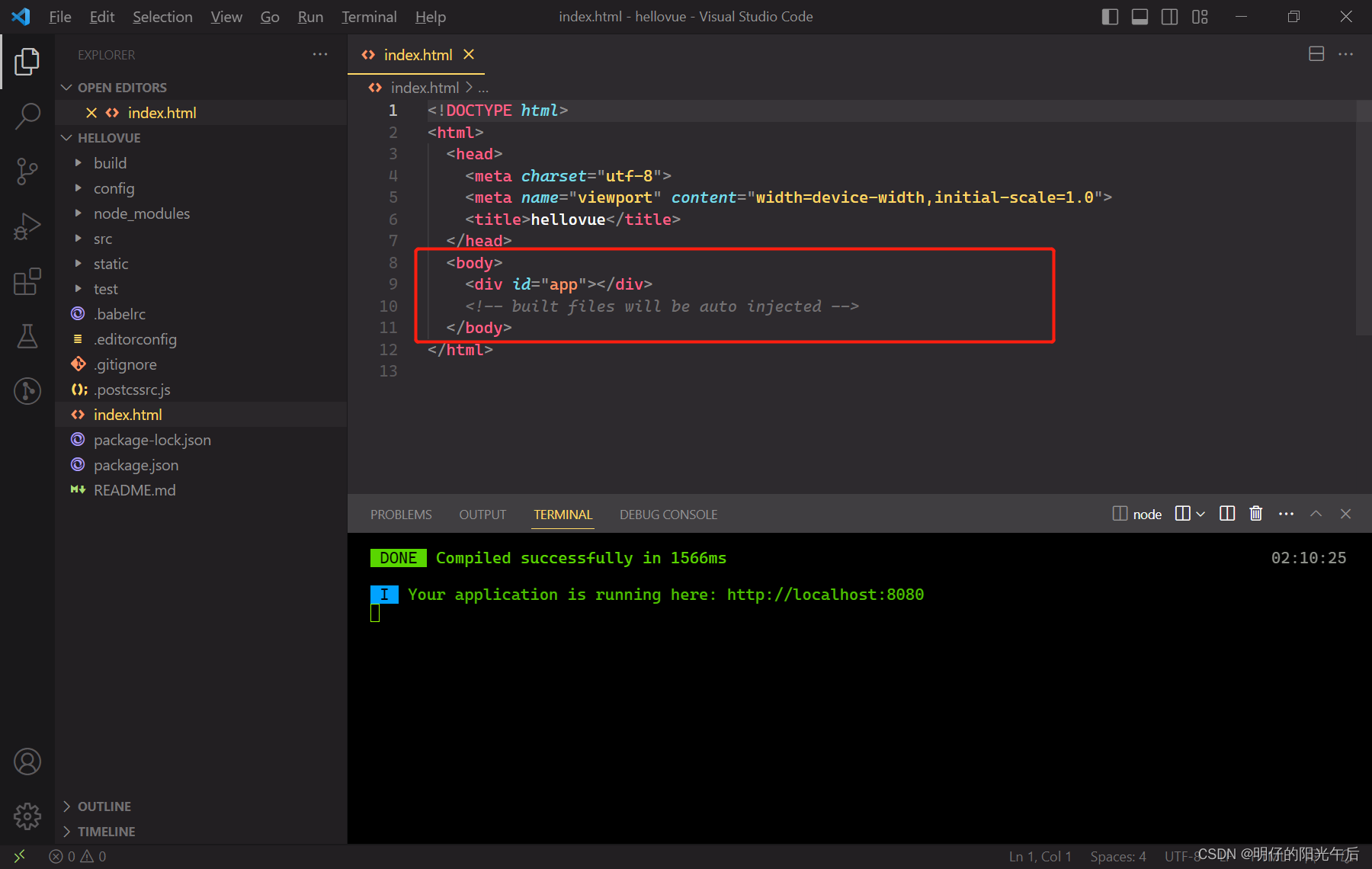
Task: Open the Extensions view
Action: tap(27, 281)
